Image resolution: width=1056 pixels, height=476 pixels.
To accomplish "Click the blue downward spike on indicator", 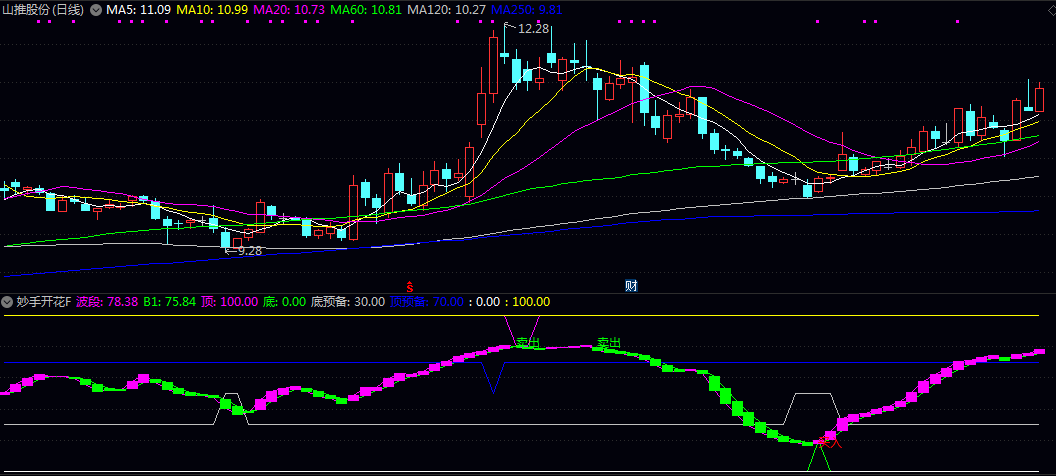I will coord(491,378).
